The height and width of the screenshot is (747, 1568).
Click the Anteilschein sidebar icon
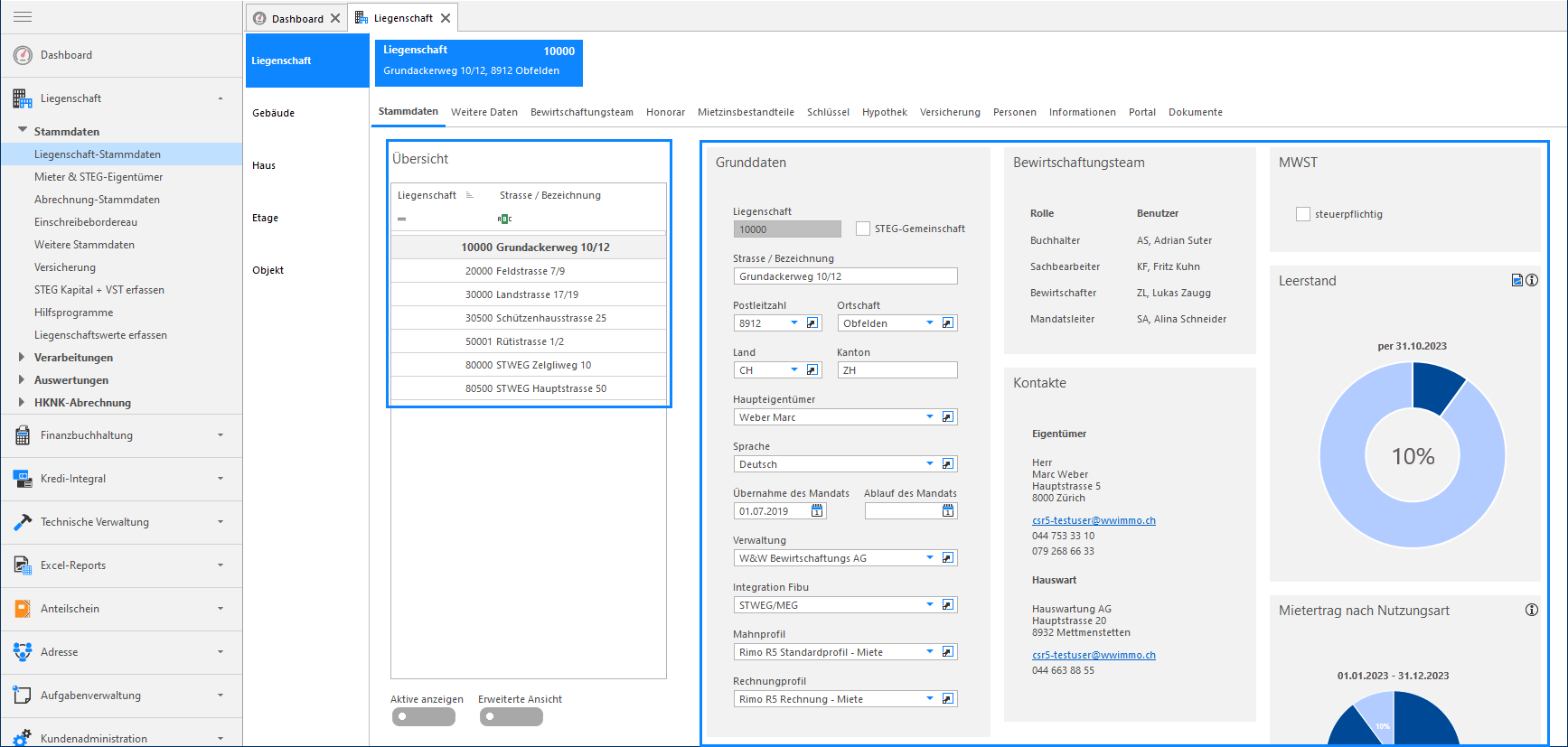pos(23,609)
